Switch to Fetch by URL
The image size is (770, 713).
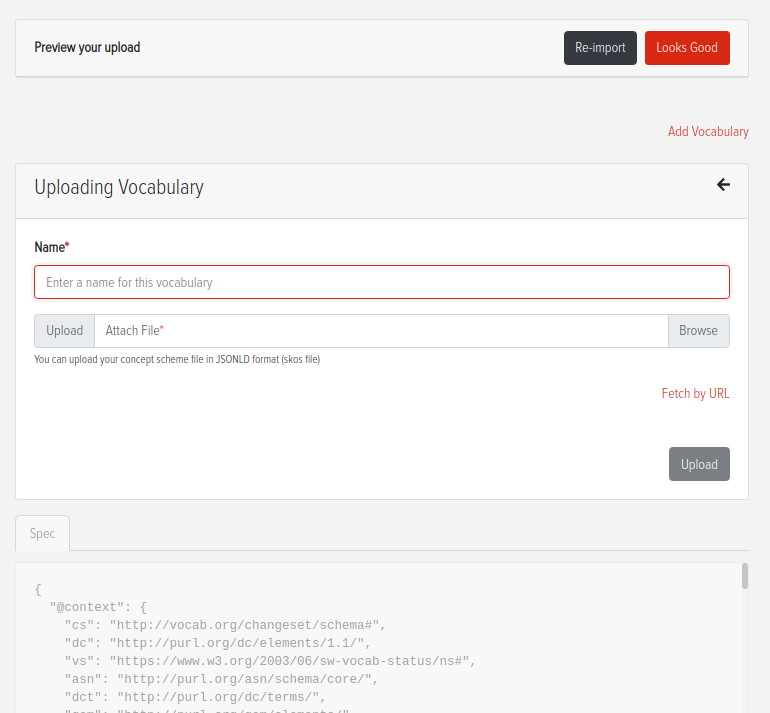695,394
